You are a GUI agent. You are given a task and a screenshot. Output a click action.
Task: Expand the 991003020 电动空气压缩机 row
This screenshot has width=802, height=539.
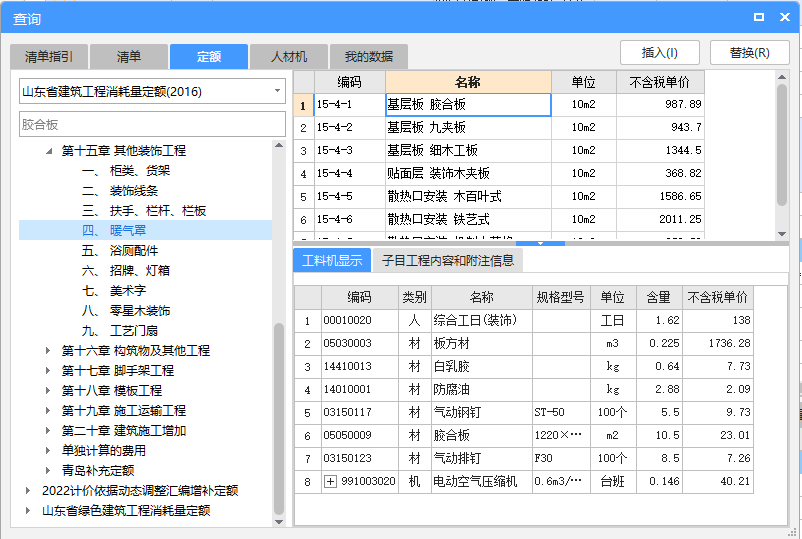pyautogui.click(x=330, y=482)
